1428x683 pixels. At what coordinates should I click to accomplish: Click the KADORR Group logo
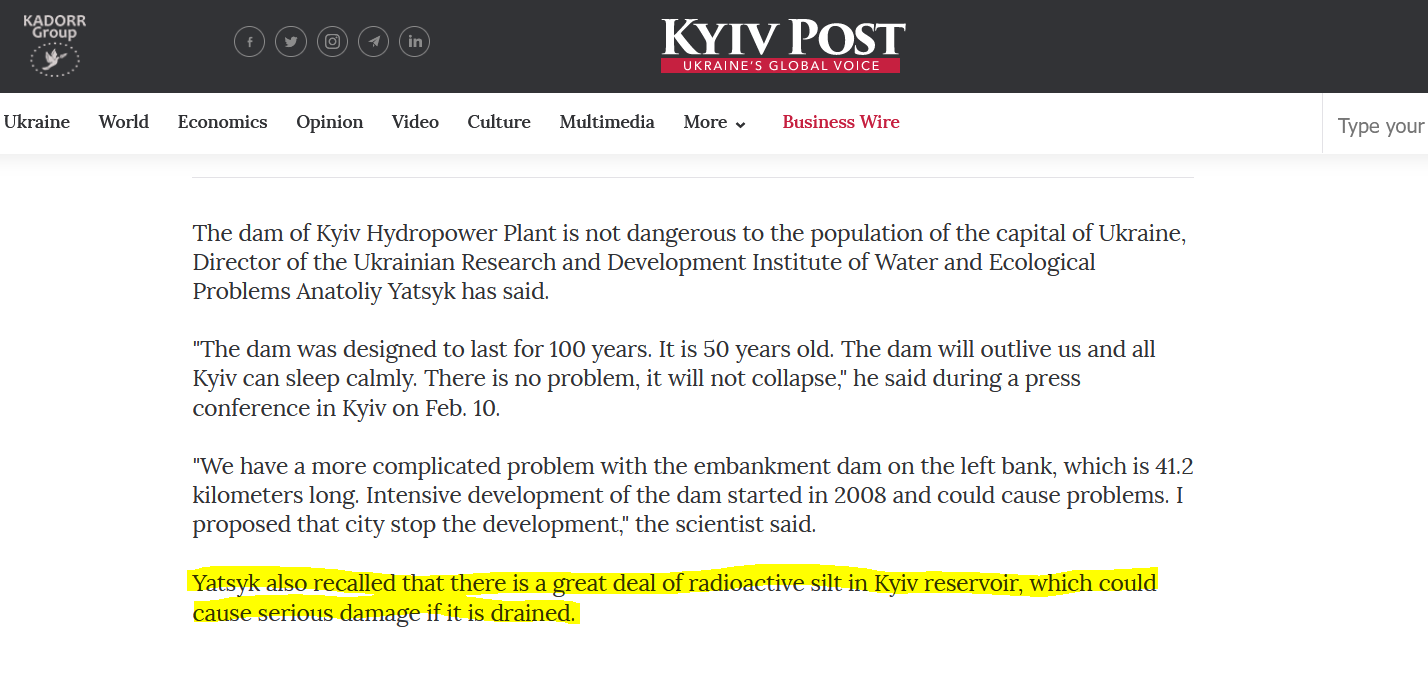[54, 45]
